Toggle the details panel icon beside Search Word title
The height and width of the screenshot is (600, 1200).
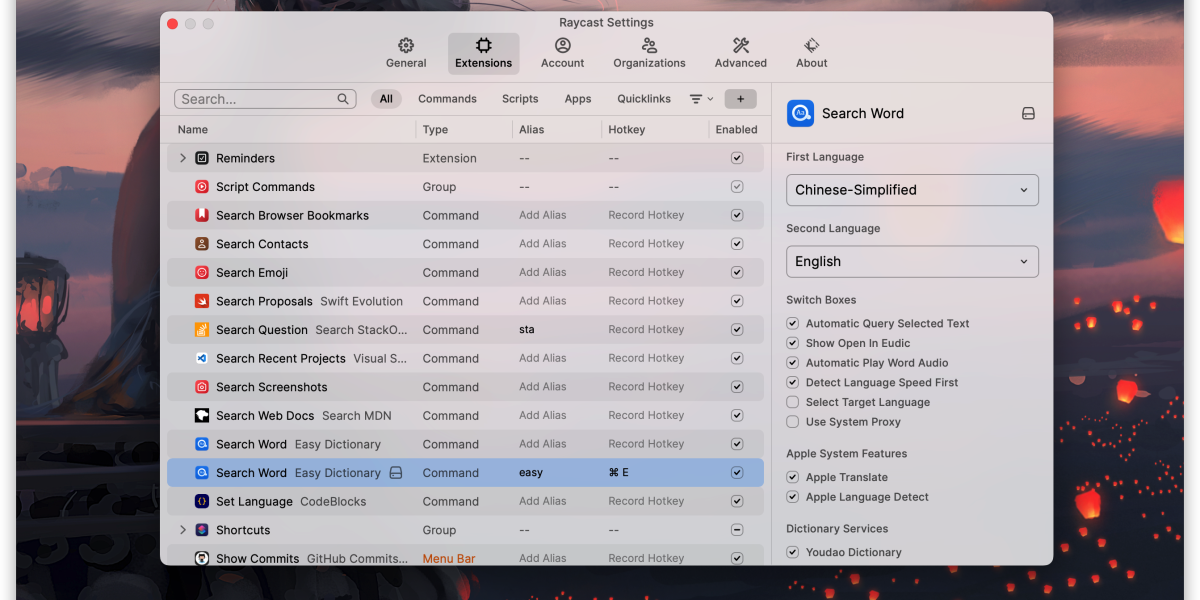[x=1028, y=114]
